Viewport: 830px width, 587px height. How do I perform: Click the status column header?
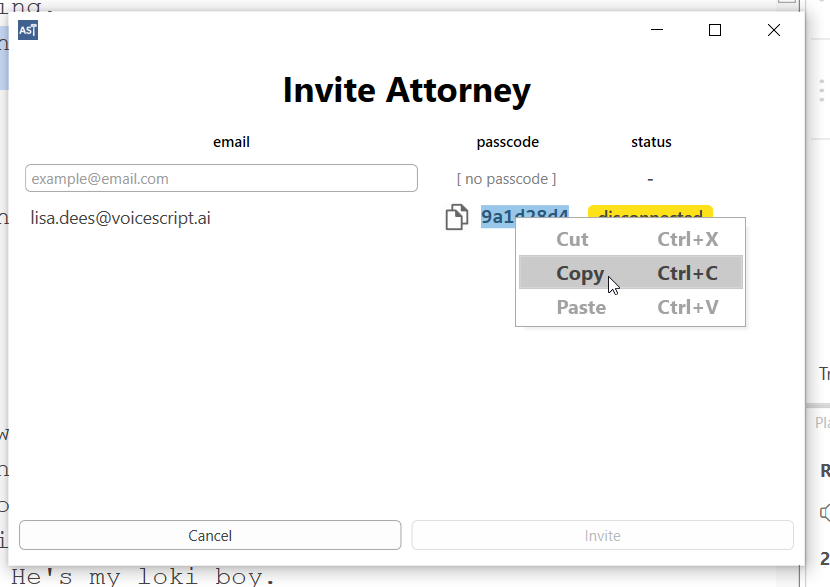coord(651,142)
